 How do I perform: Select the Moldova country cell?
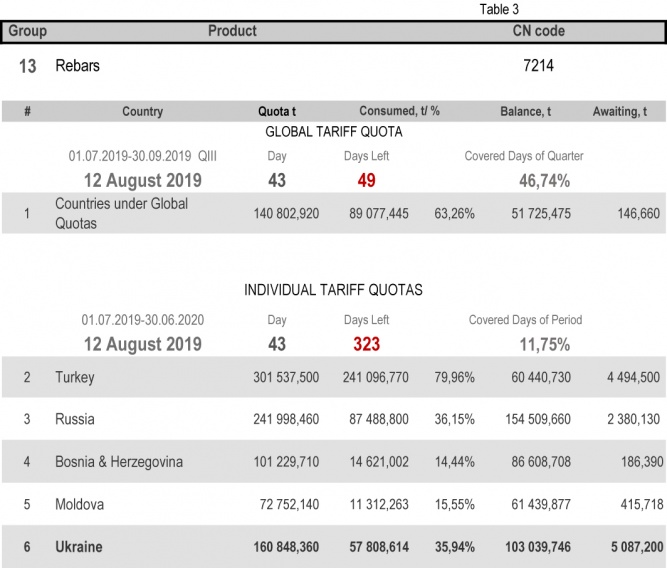[x=79, y=505]
